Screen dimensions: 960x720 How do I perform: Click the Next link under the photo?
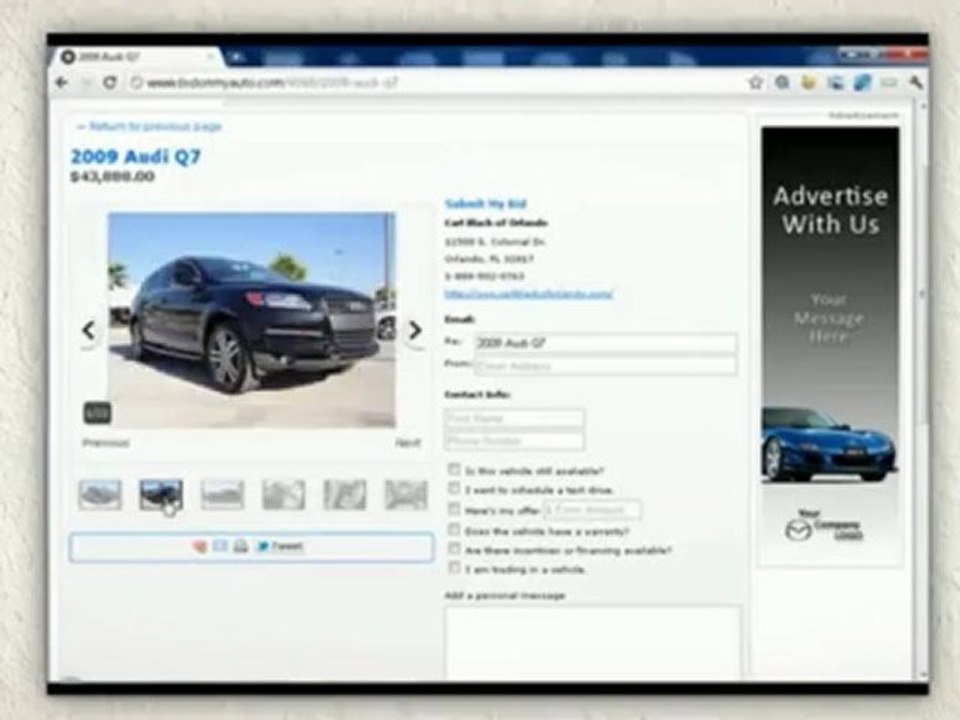point(408,443)
